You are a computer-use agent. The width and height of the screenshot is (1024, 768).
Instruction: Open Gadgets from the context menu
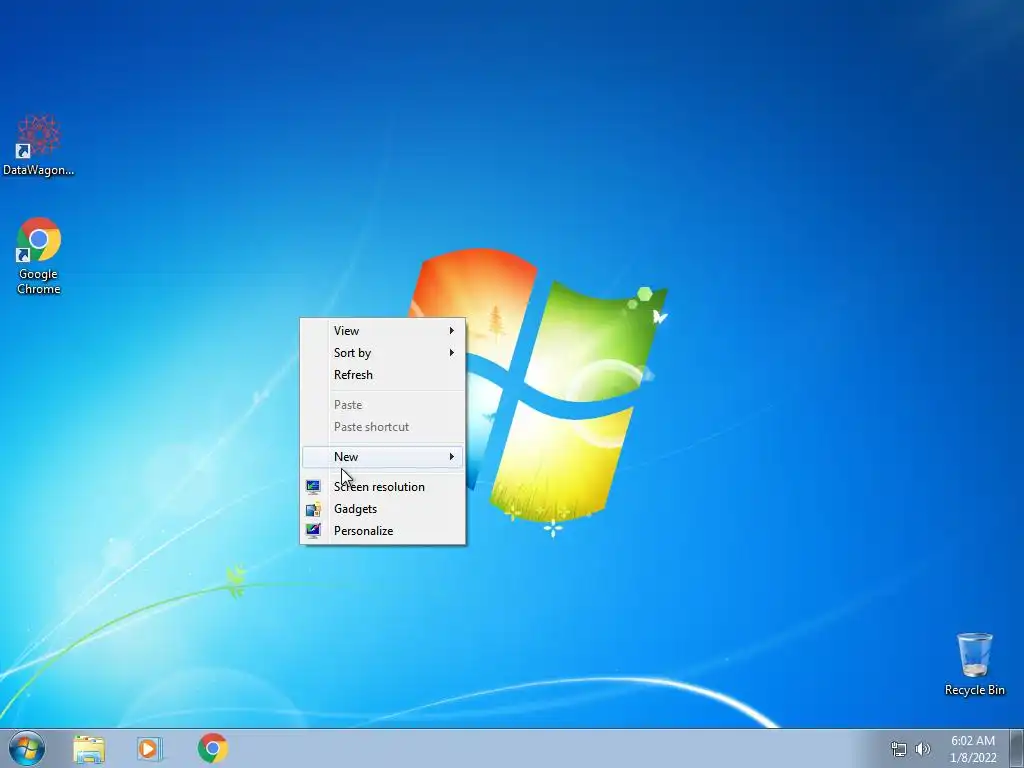click(x=383, y=509)
